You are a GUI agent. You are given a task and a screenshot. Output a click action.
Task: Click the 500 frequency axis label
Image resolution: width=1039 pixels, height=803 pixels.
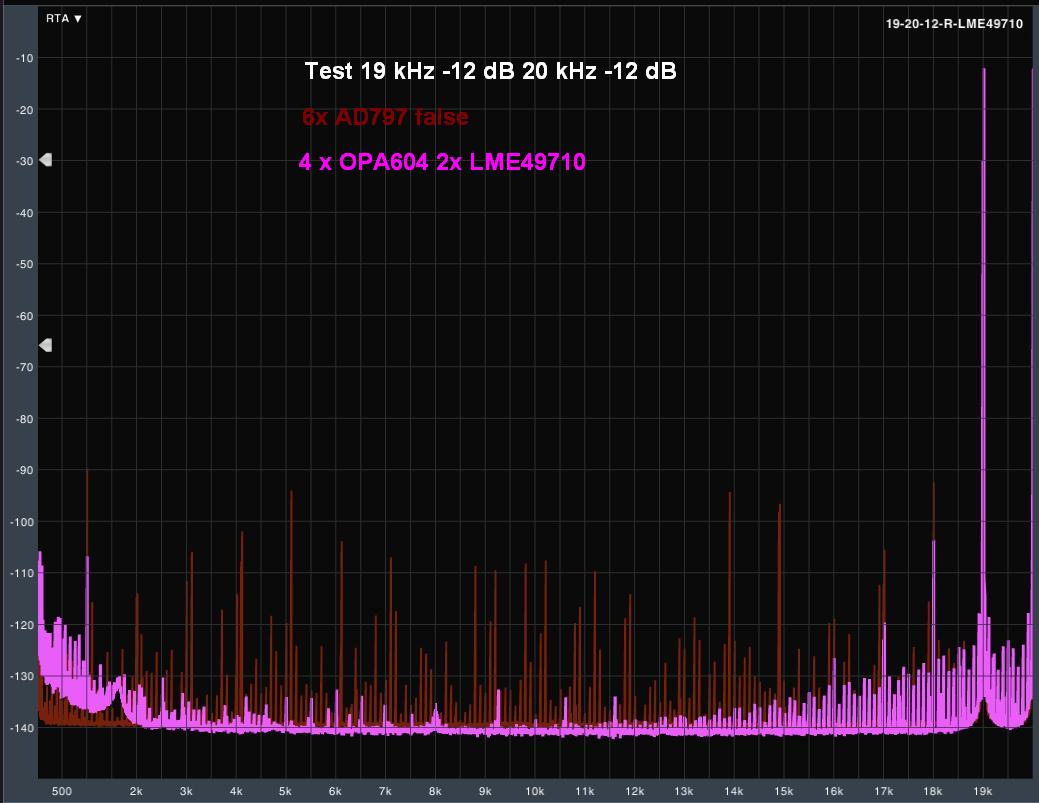point(62,791)
